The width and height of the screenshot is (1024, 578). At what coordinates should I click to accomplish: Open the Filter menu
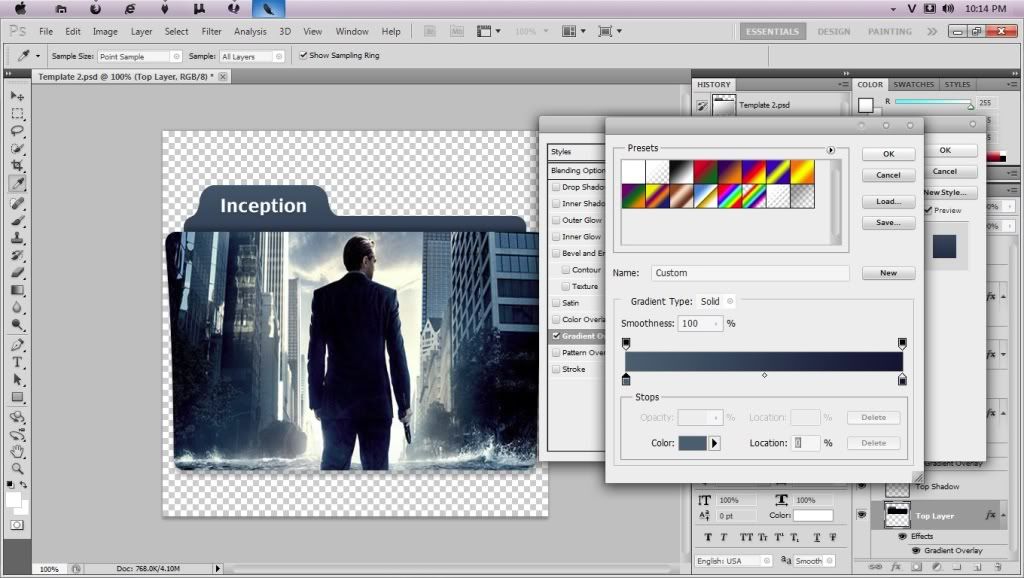[x=211, y=31]
